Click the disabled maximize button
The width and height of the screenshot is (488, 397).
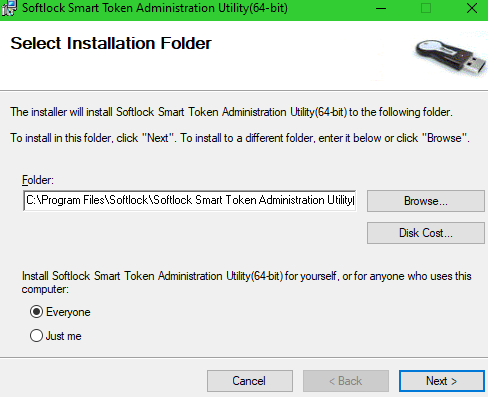click(426, 8)
